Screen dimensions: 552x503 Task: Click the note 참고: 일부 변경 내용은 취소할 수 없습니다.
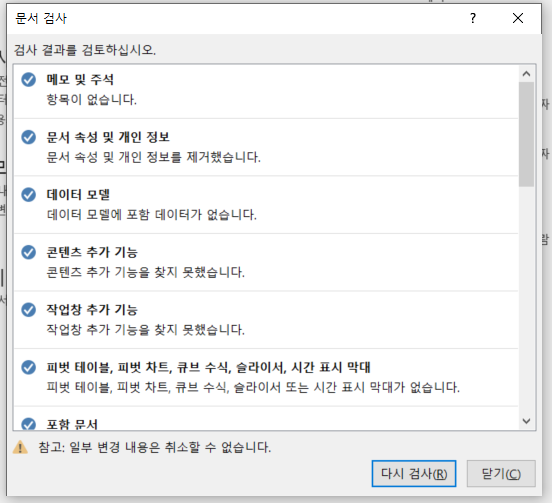pyautogui.click(x=155, y=447)
